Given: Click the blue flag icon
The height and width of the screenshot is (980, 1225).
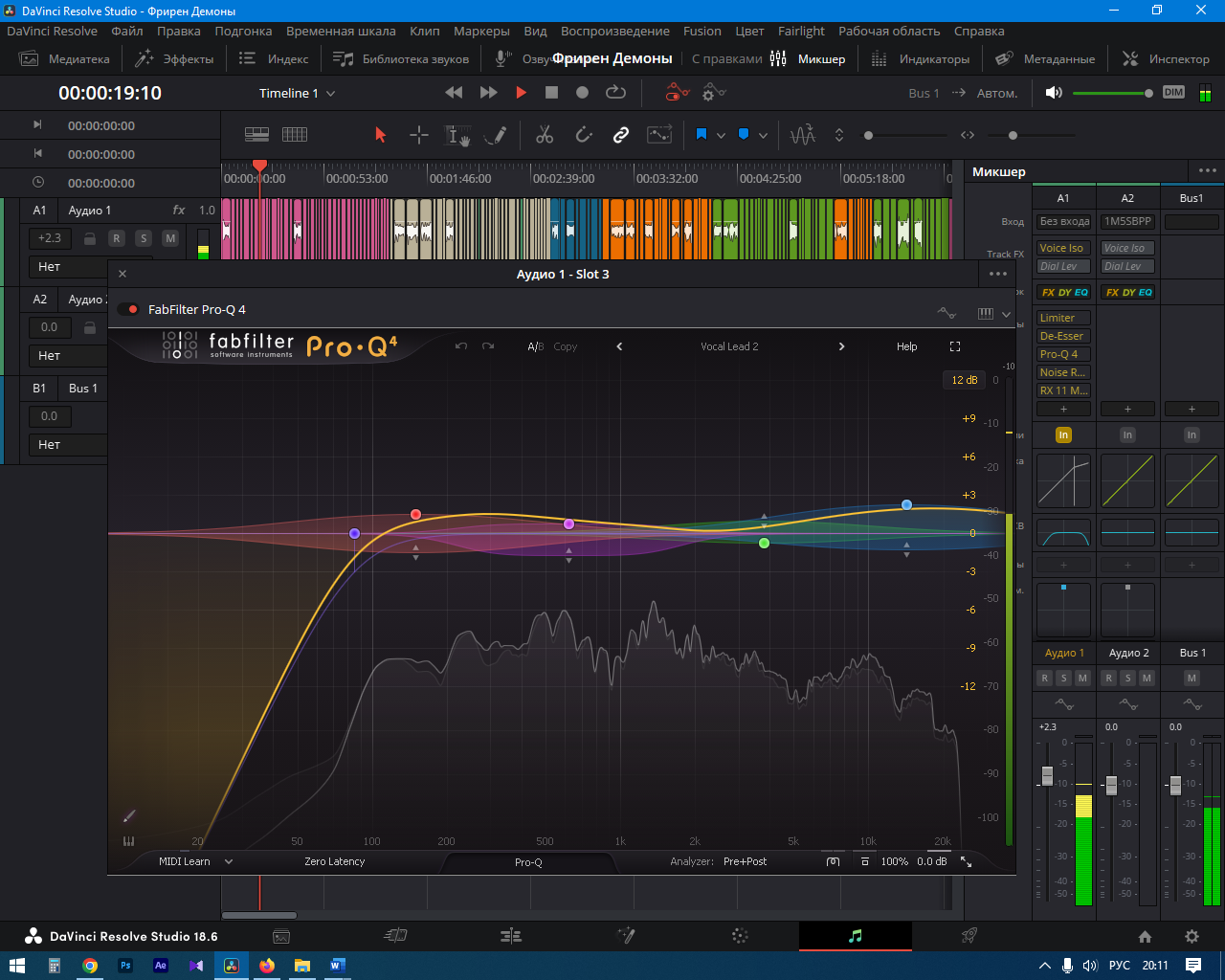Looking at the screenshot, I should (x=701, y=135).
